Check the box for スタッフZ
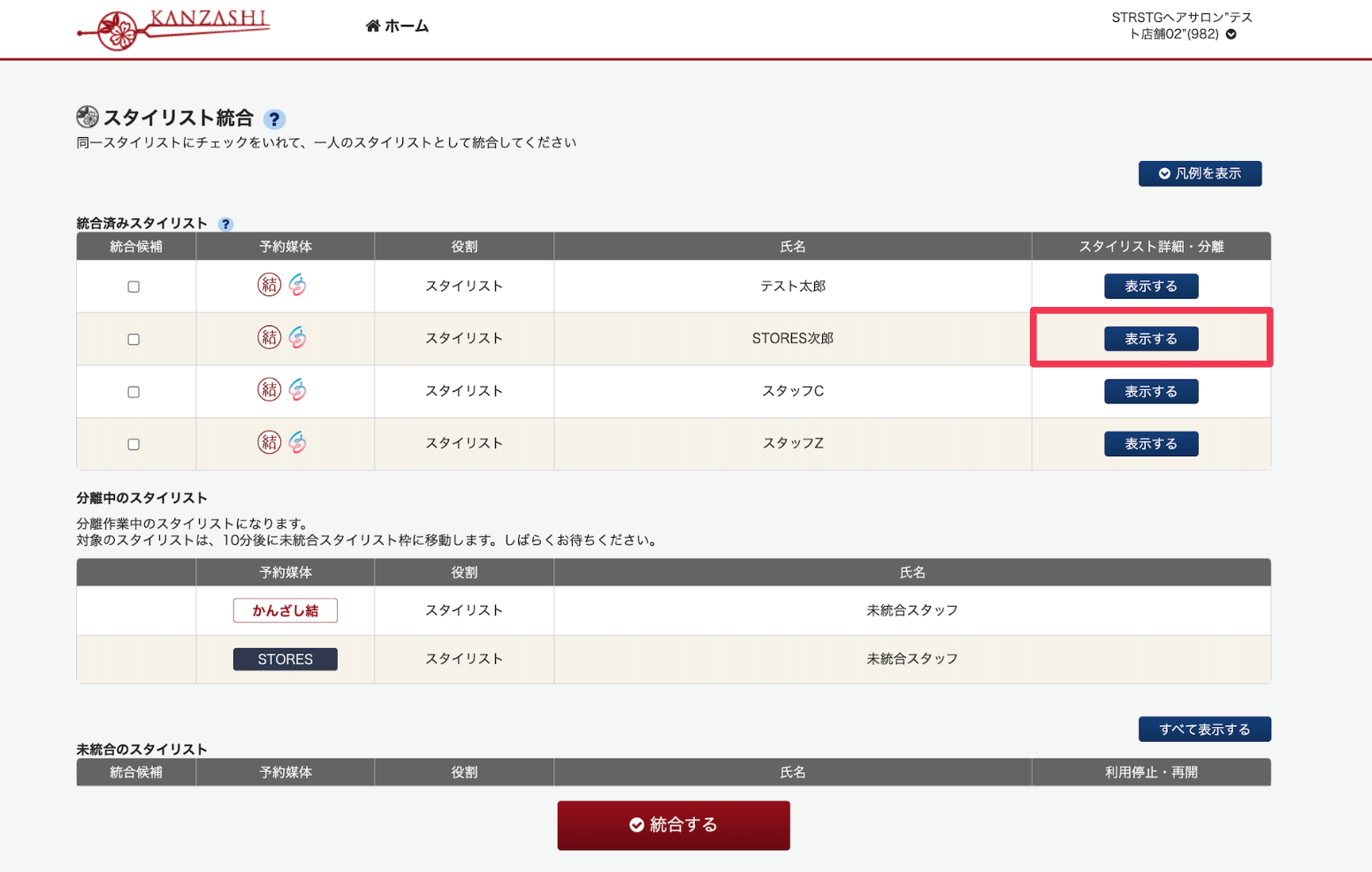The width and height of the screenshot is (1372, 872). point(133,444)
